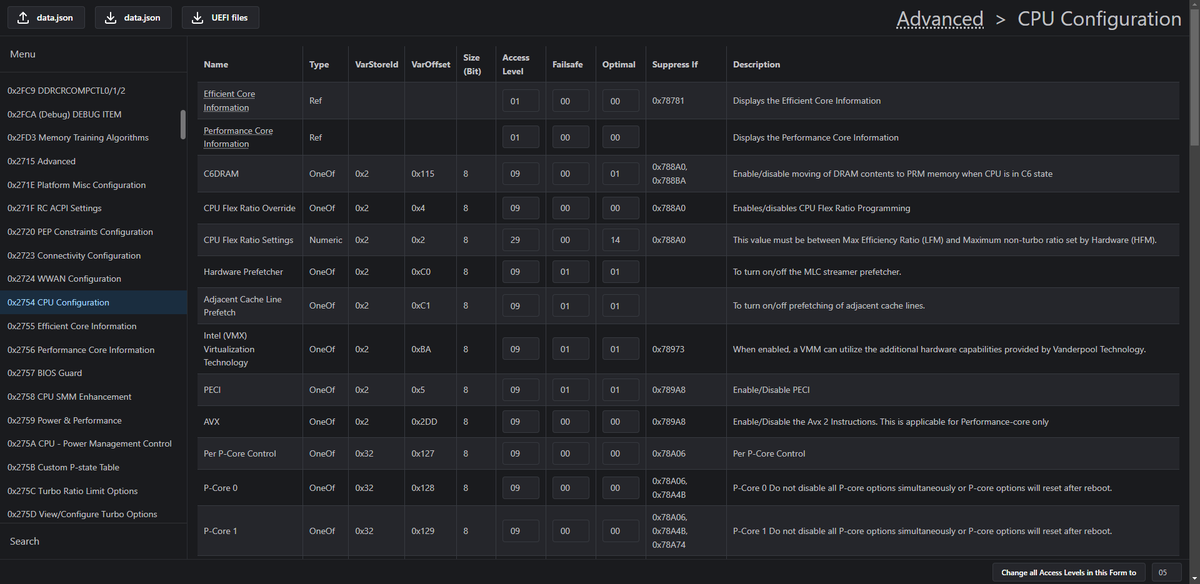Open the Performance Core Information link in table

pos(237,137)
